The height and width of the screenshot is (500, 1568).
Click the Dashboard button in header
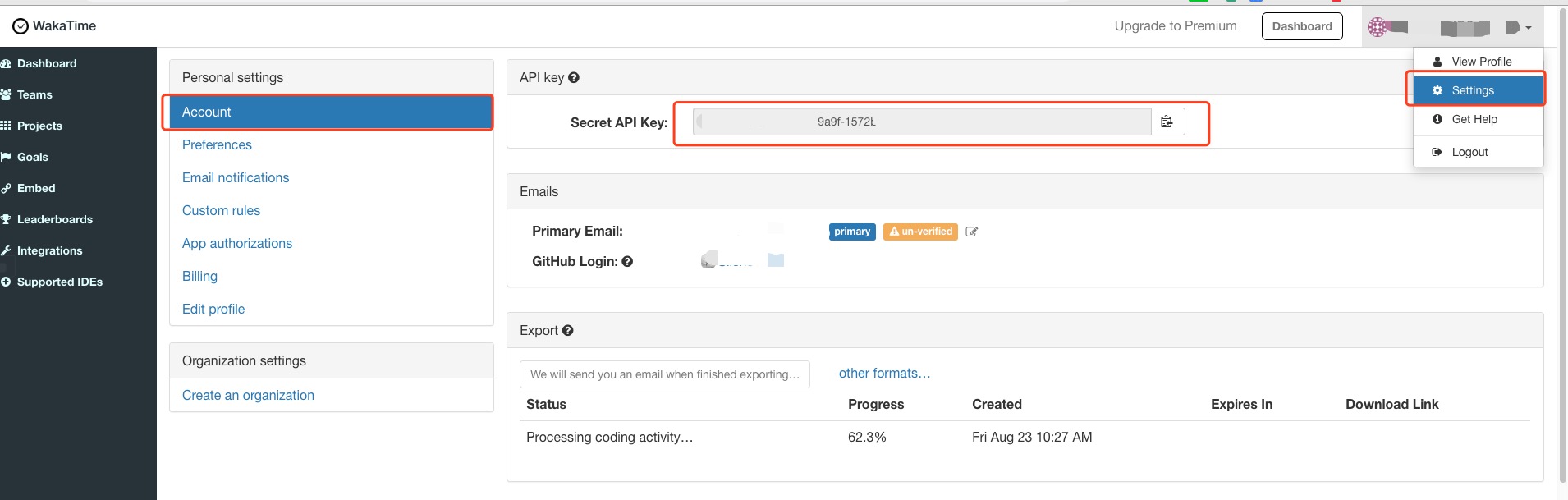tap(1301, 26)
